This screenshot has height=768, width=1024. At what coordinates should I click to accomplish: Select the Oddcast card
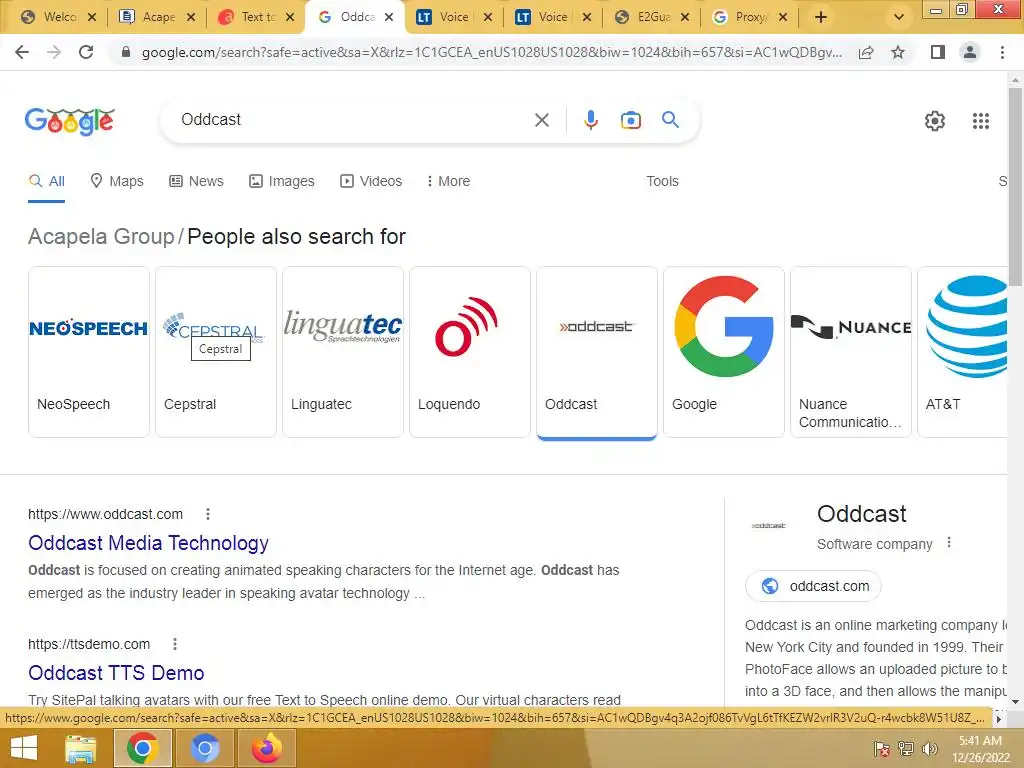pos(596,352)
